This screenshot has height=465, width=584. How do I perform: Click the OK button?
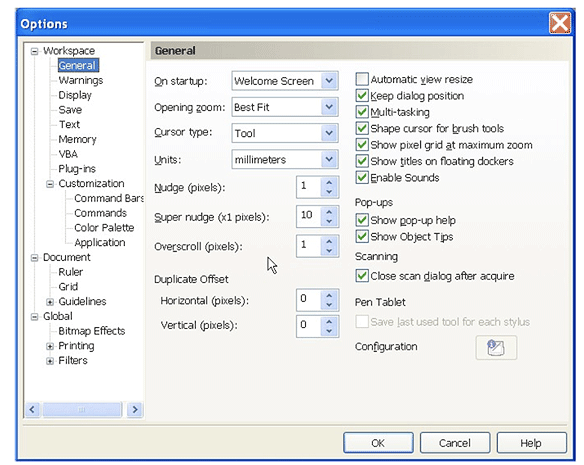point(378,443)
